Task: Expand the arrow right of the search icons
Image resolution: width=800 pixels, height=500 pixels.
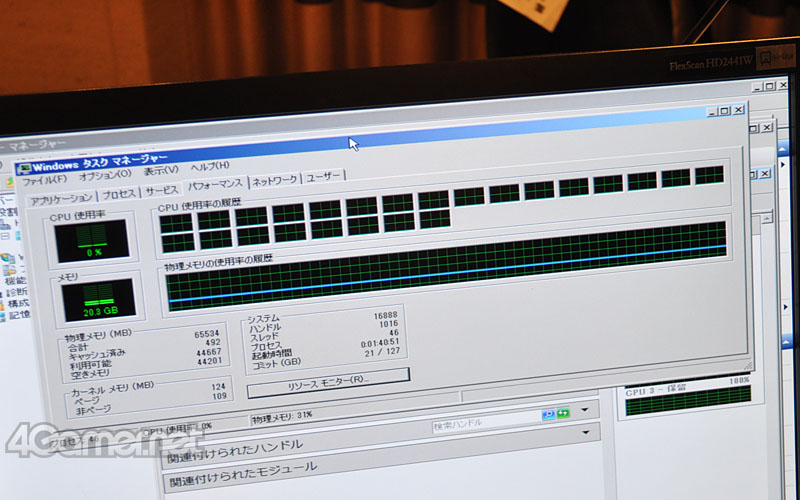Action: (585, 409)
